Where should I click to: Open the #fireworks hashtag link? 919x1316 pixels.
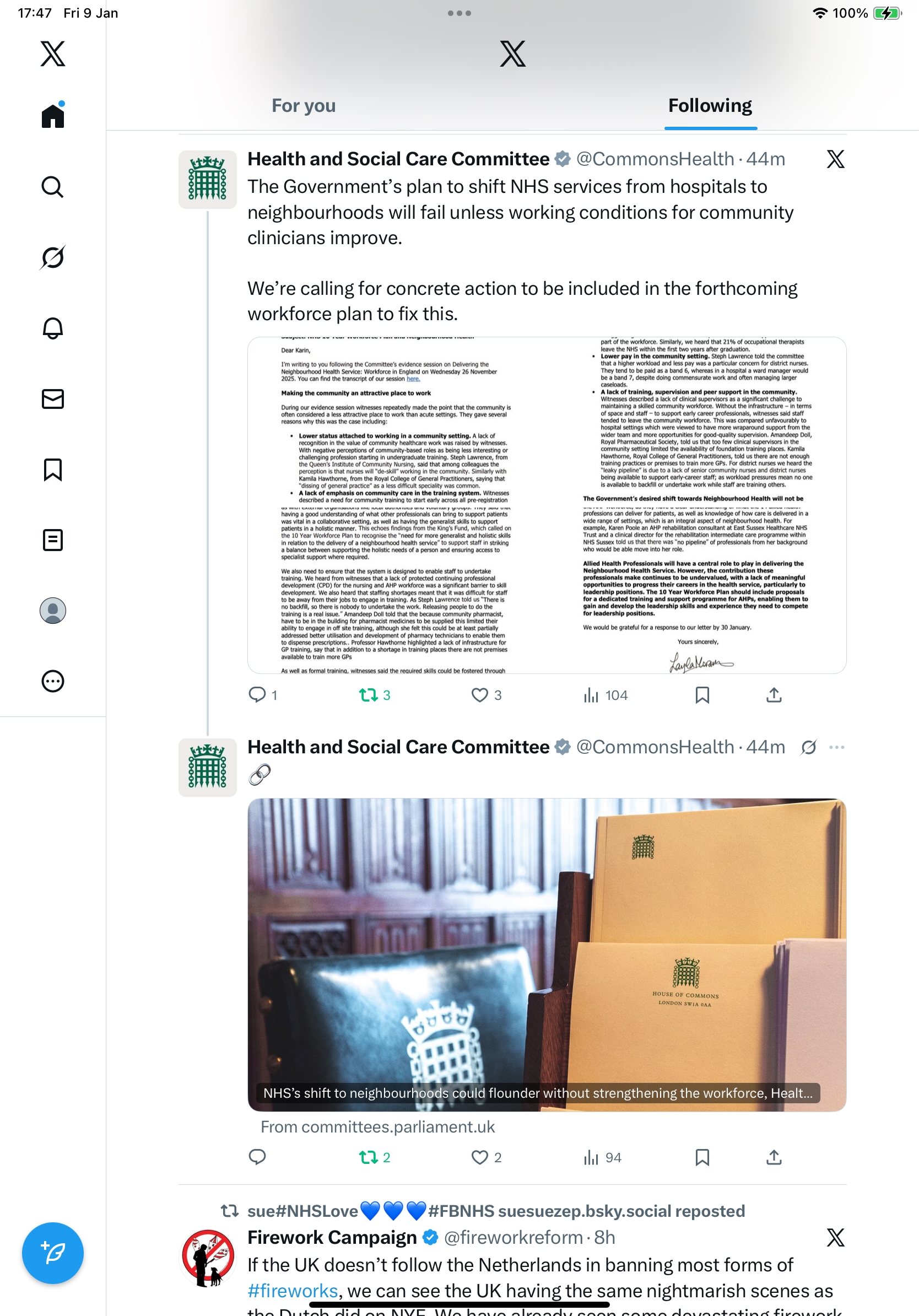click(x=292, y=1291)
